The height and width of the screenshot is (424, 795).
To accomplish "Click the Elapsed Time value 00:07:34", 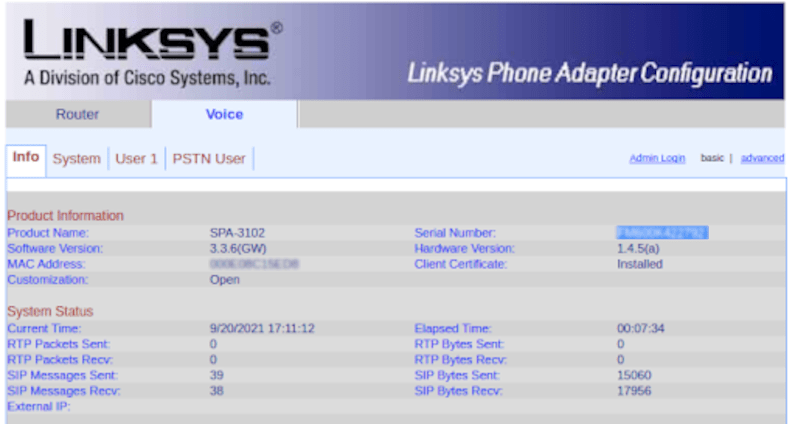I will pyautogui.click(x=642, y=328).
